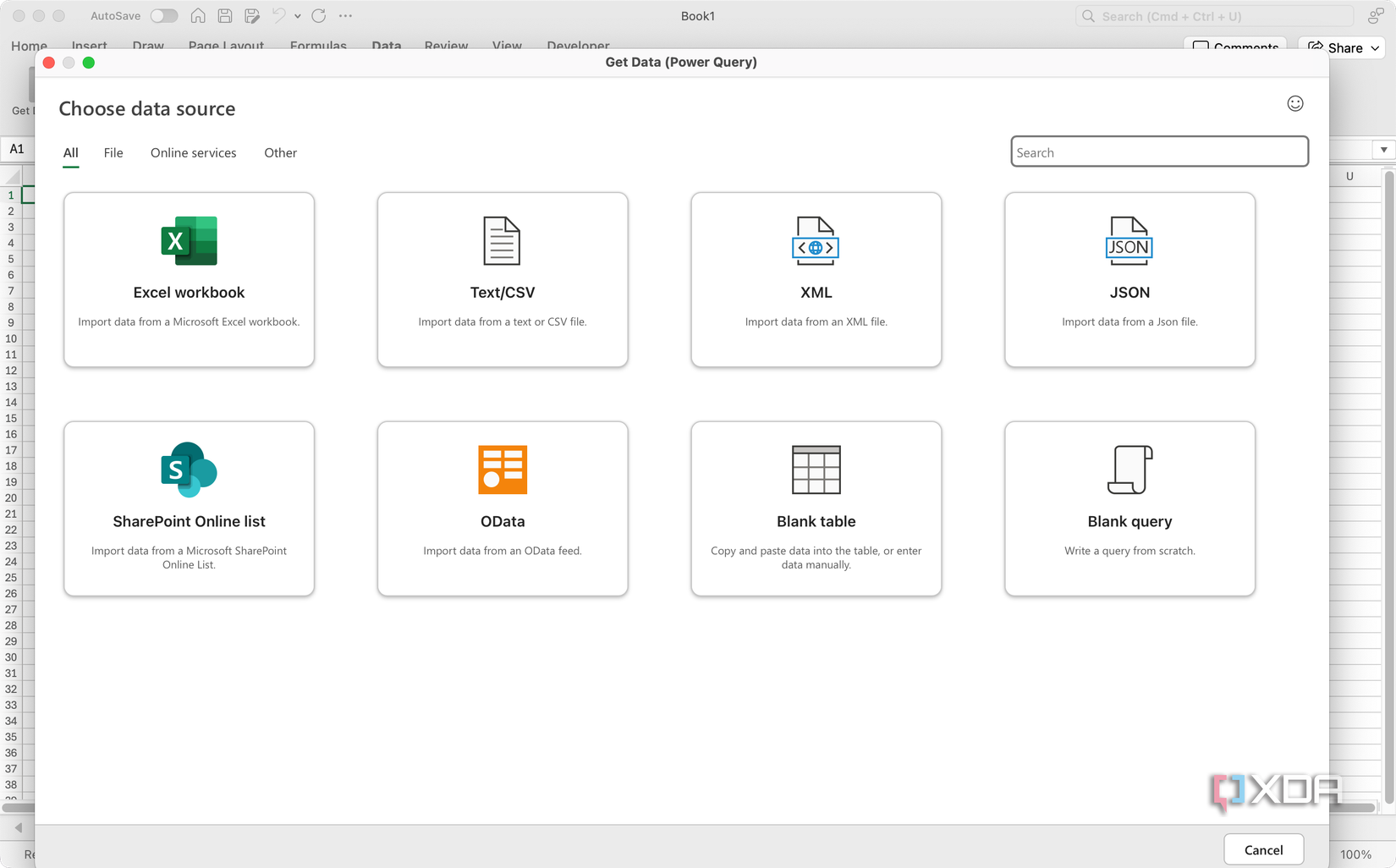This screenshot has height=868, width=1396.
Task: Import data using the JSON source
Action: click(x=1129, y=279)
